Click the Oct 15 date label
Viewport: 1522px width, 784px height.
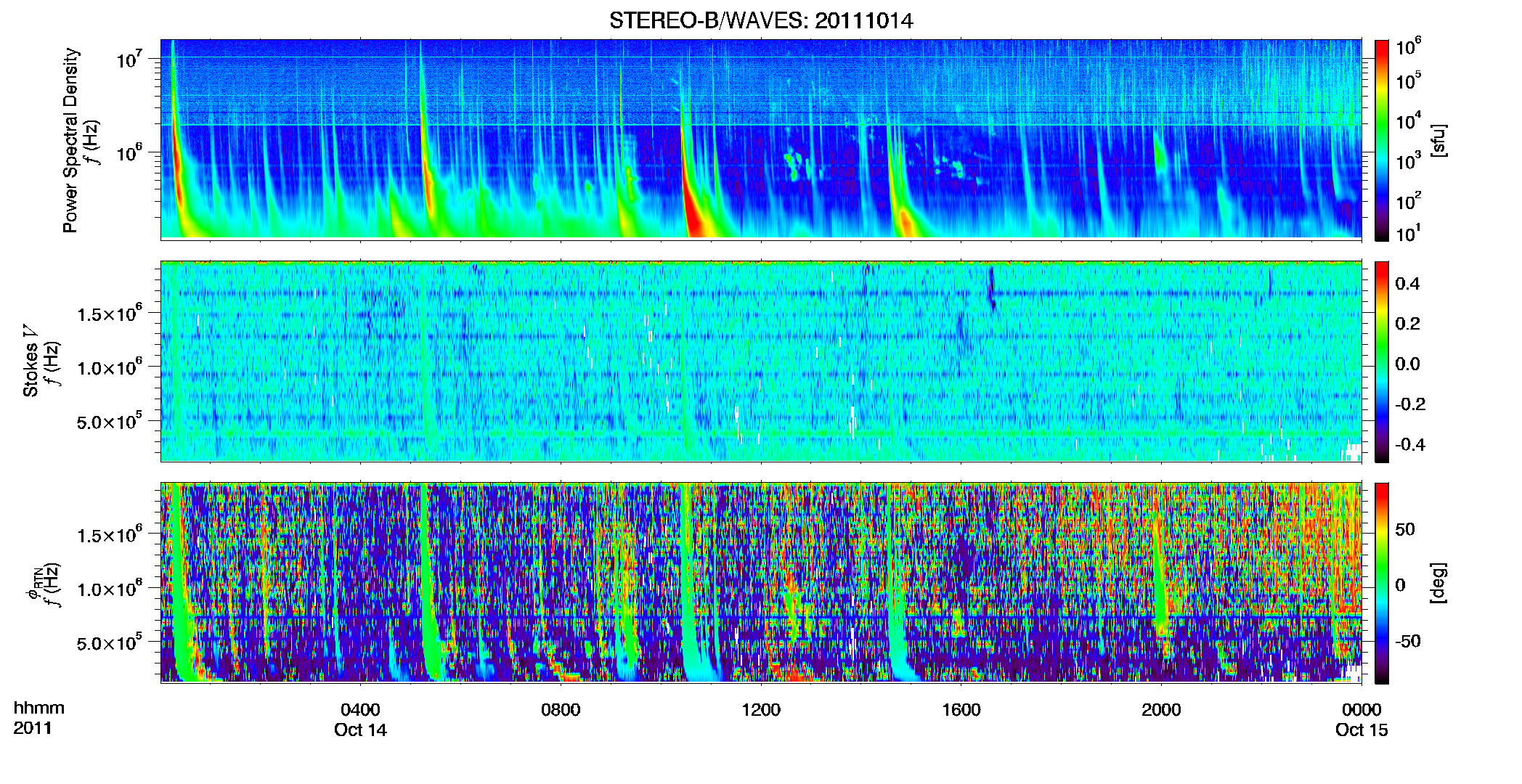[x=1362, y=730]
